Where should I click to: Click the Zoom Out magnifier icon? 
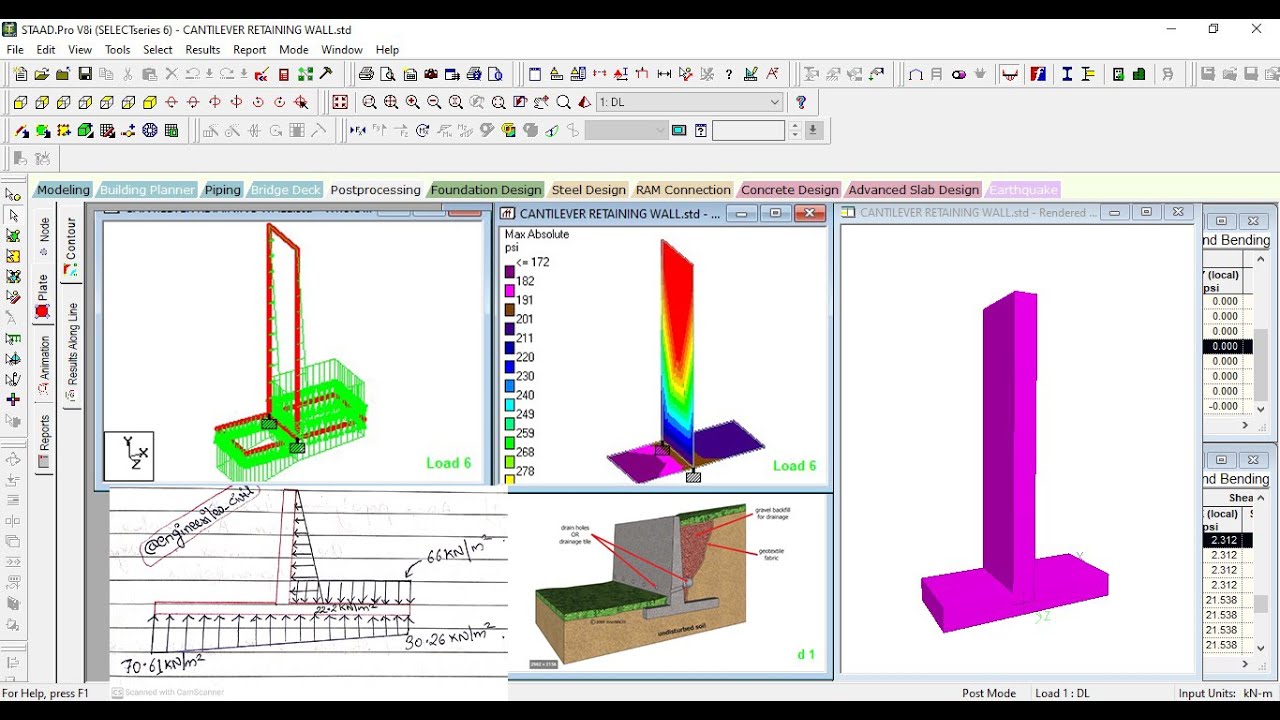point(434,102)
